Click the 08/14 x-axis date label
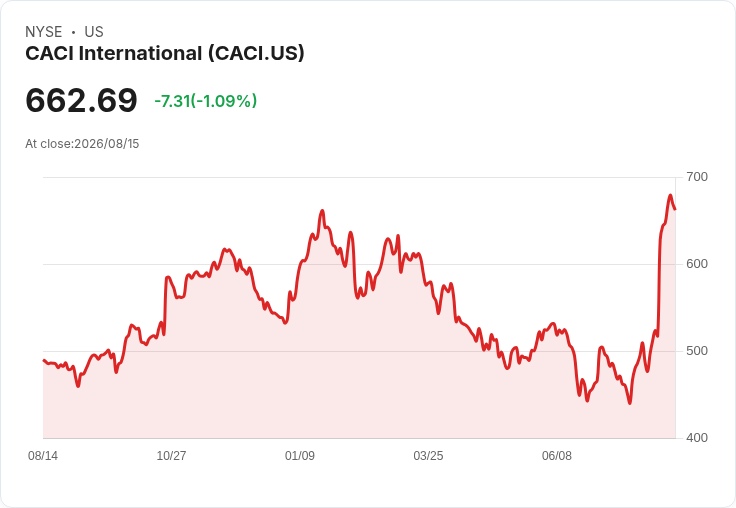Viewport: 736px width, 508px height. 43,455
